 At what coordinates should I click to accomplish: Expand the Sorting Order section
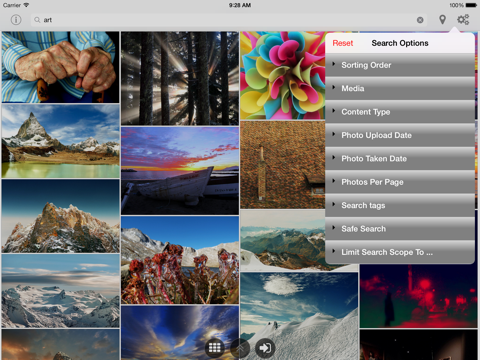point(400,65)
